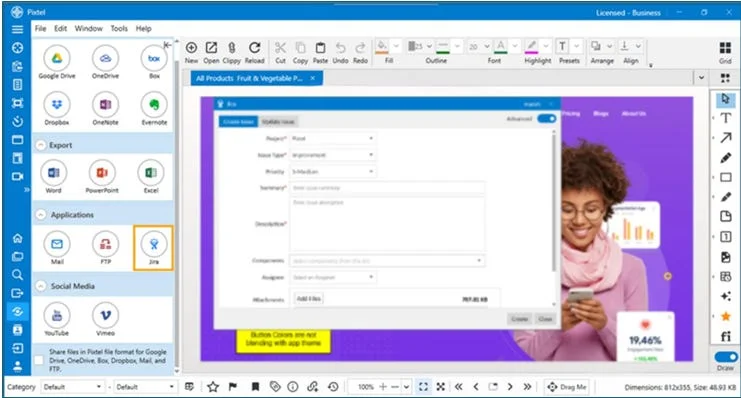This screenshot has width=741, height=398.
Task: Open the File menu
Action: (x=41, y=28)
